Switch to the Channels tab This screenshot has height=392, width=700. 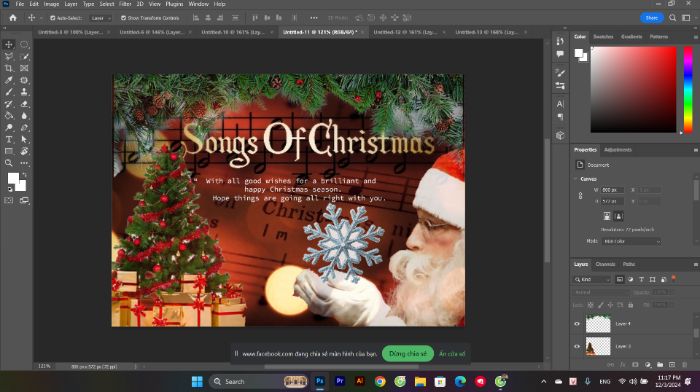(x=605, y=264)
